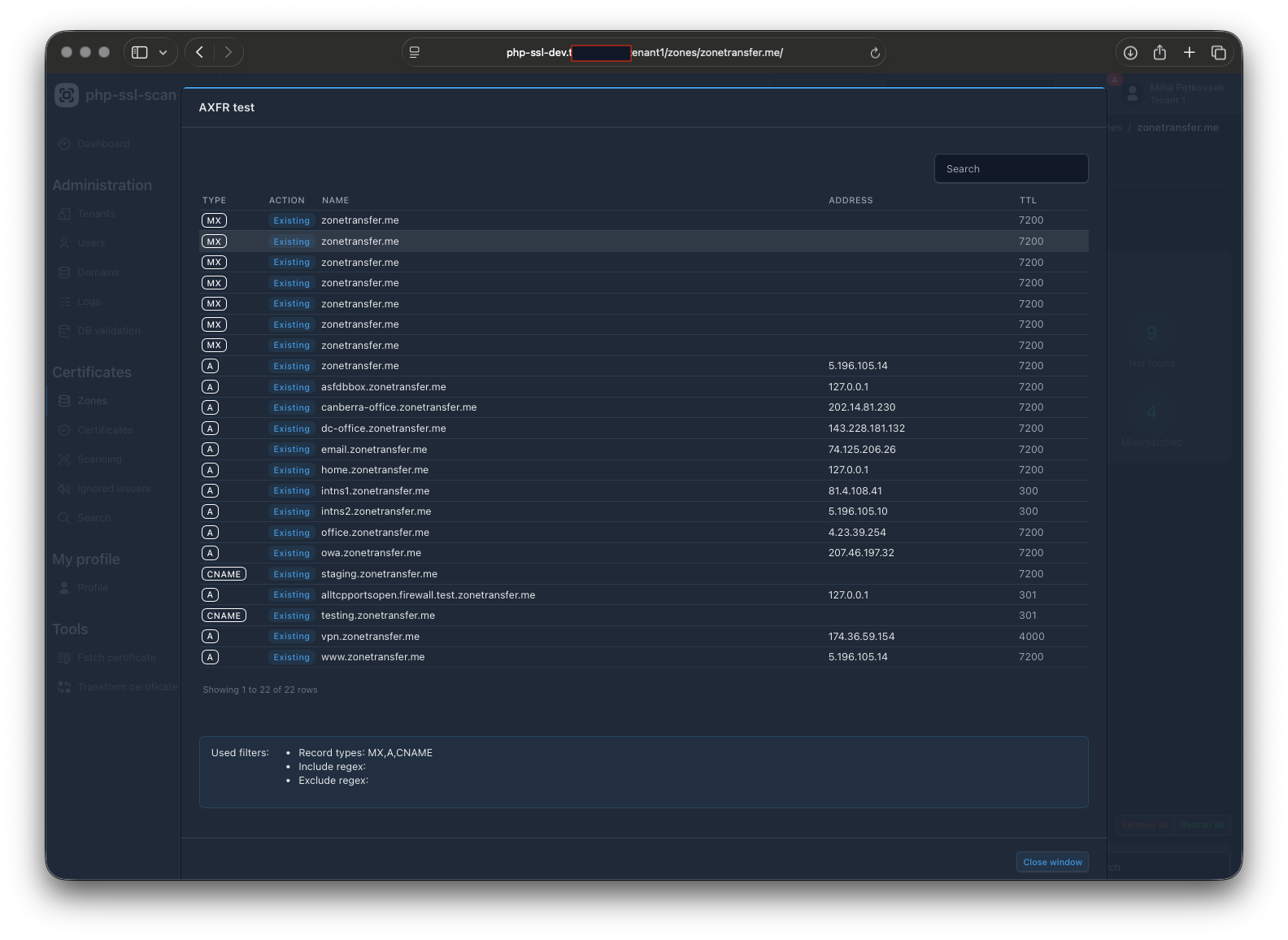
Task: Go back with the browser back arrow
Action: tap(200, 52)
